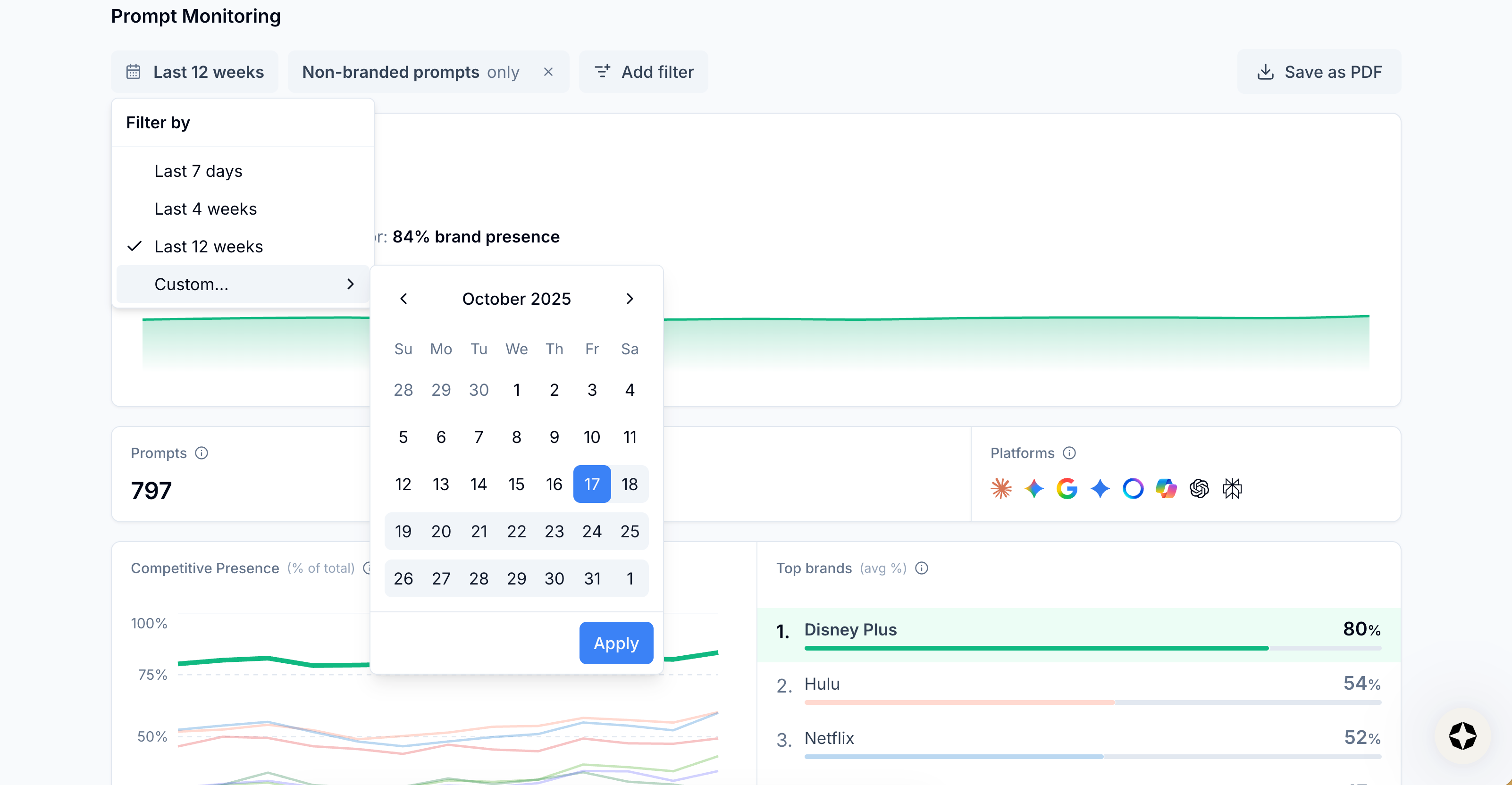Click the Disney Plus green progress bar

(1037, 648)
